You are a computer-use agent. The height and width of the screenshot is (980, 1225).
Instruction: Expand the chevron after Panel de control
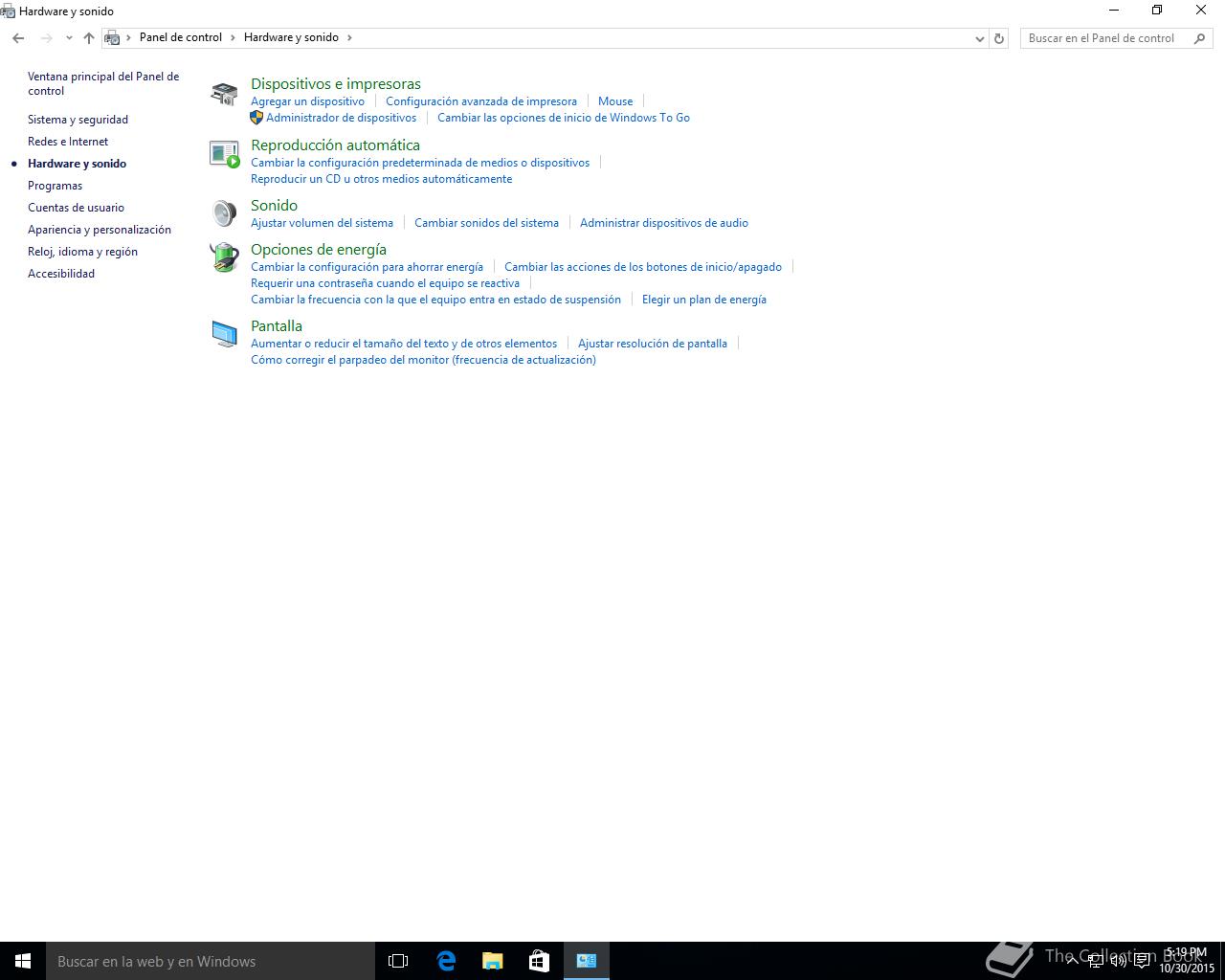233,37
